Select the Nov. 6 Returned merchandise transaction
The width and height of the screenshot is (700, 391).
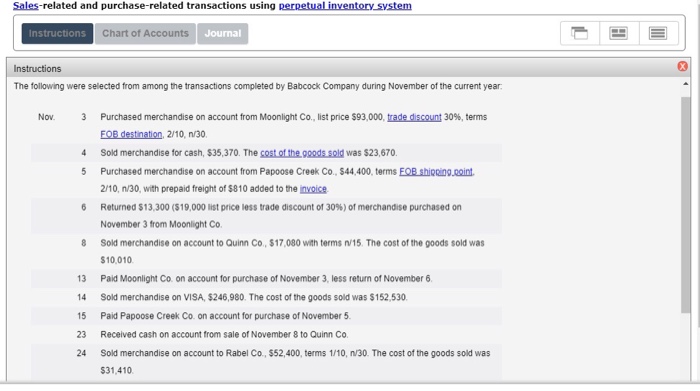pos(281,216)
